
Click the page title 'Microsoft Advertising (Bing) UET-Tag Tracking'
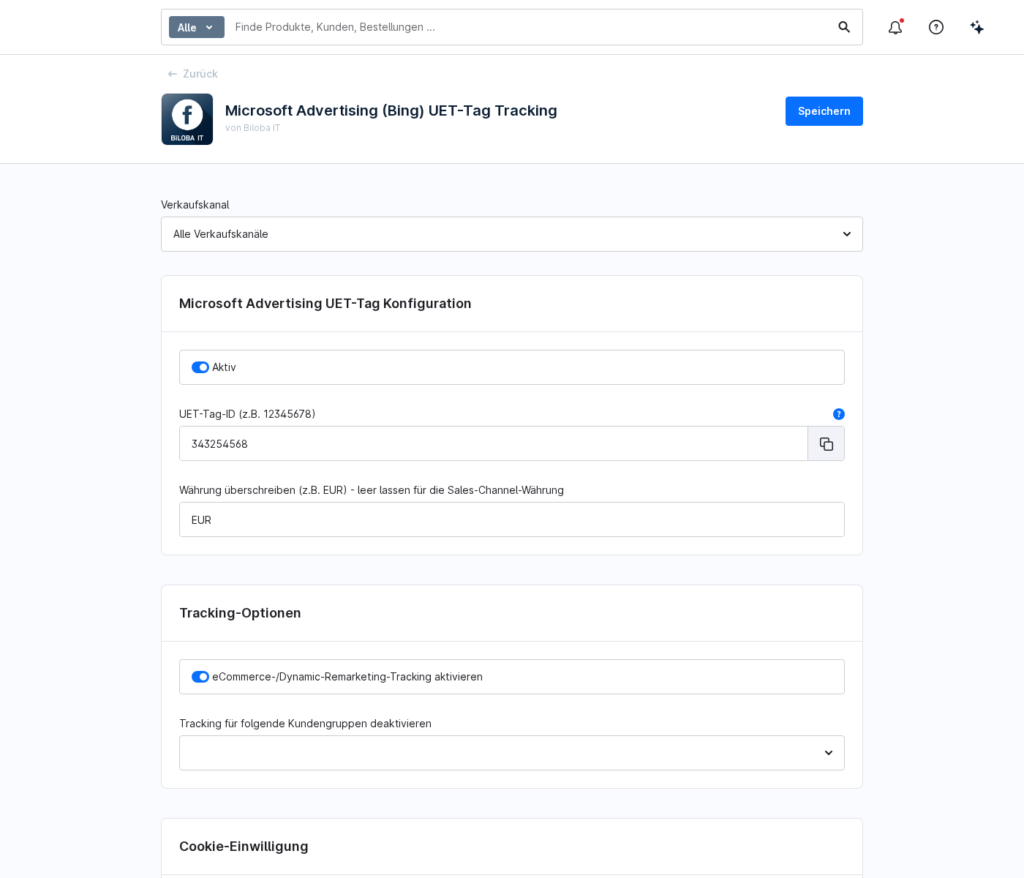391,110
